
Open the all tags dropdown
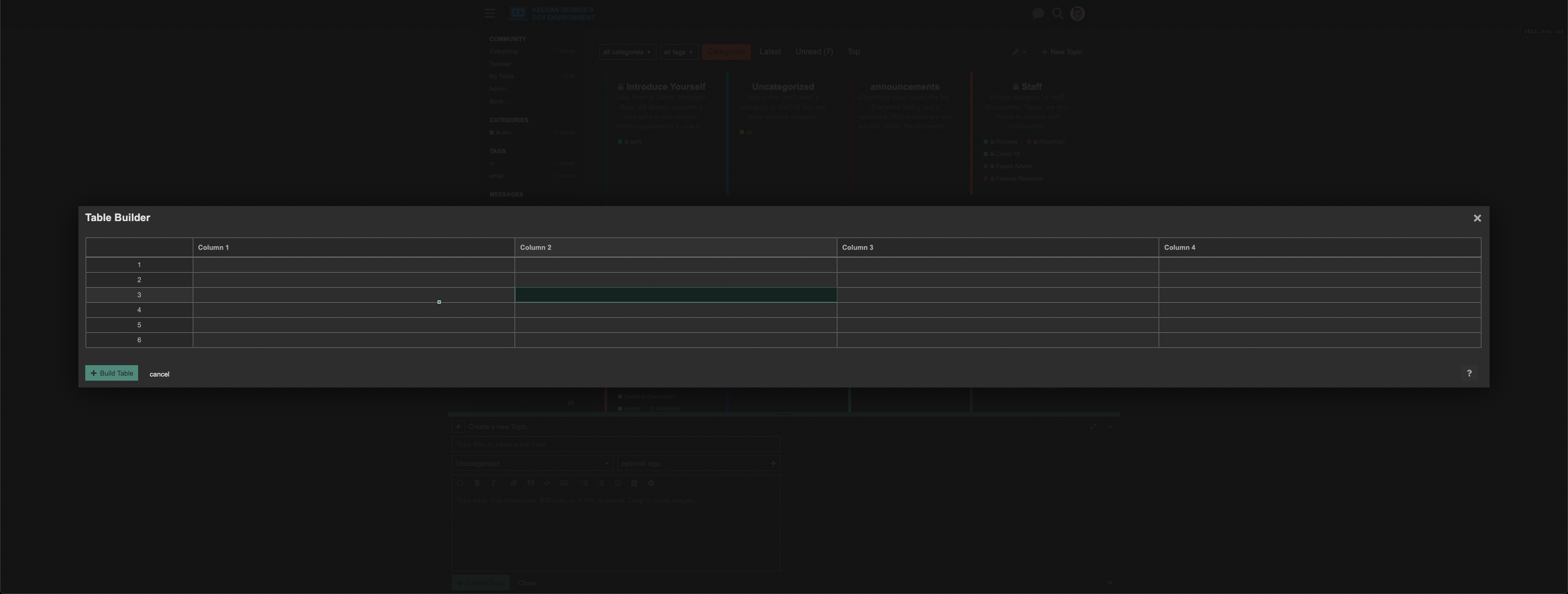[678, 52]
